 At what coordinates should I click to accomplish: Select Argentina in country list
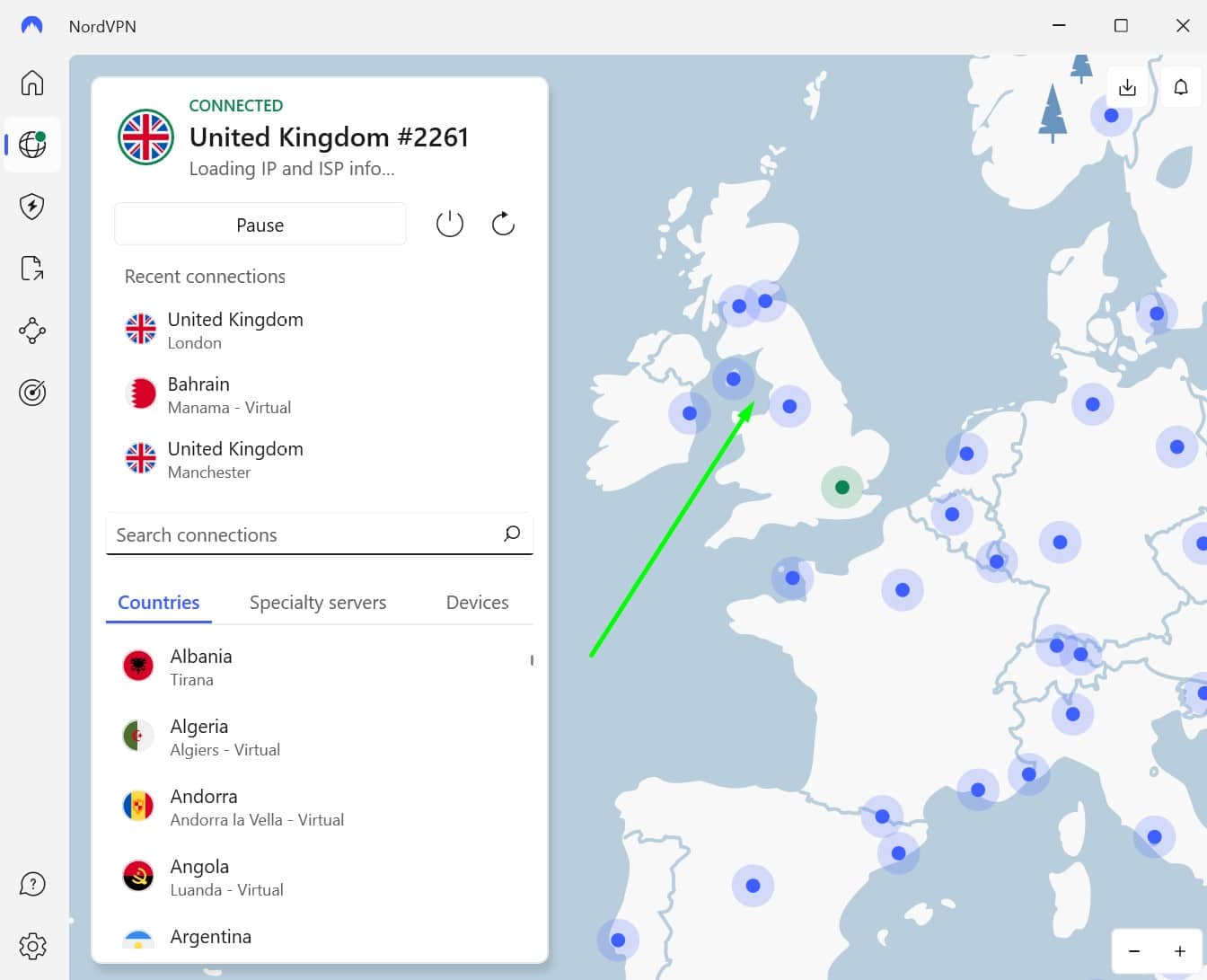click(x=320, y=938)
